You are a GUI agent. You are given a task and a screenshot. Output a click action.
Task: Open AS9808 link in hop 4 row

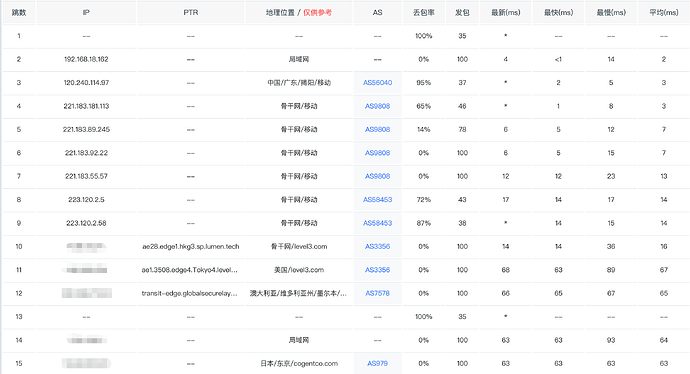coord(377,106)
